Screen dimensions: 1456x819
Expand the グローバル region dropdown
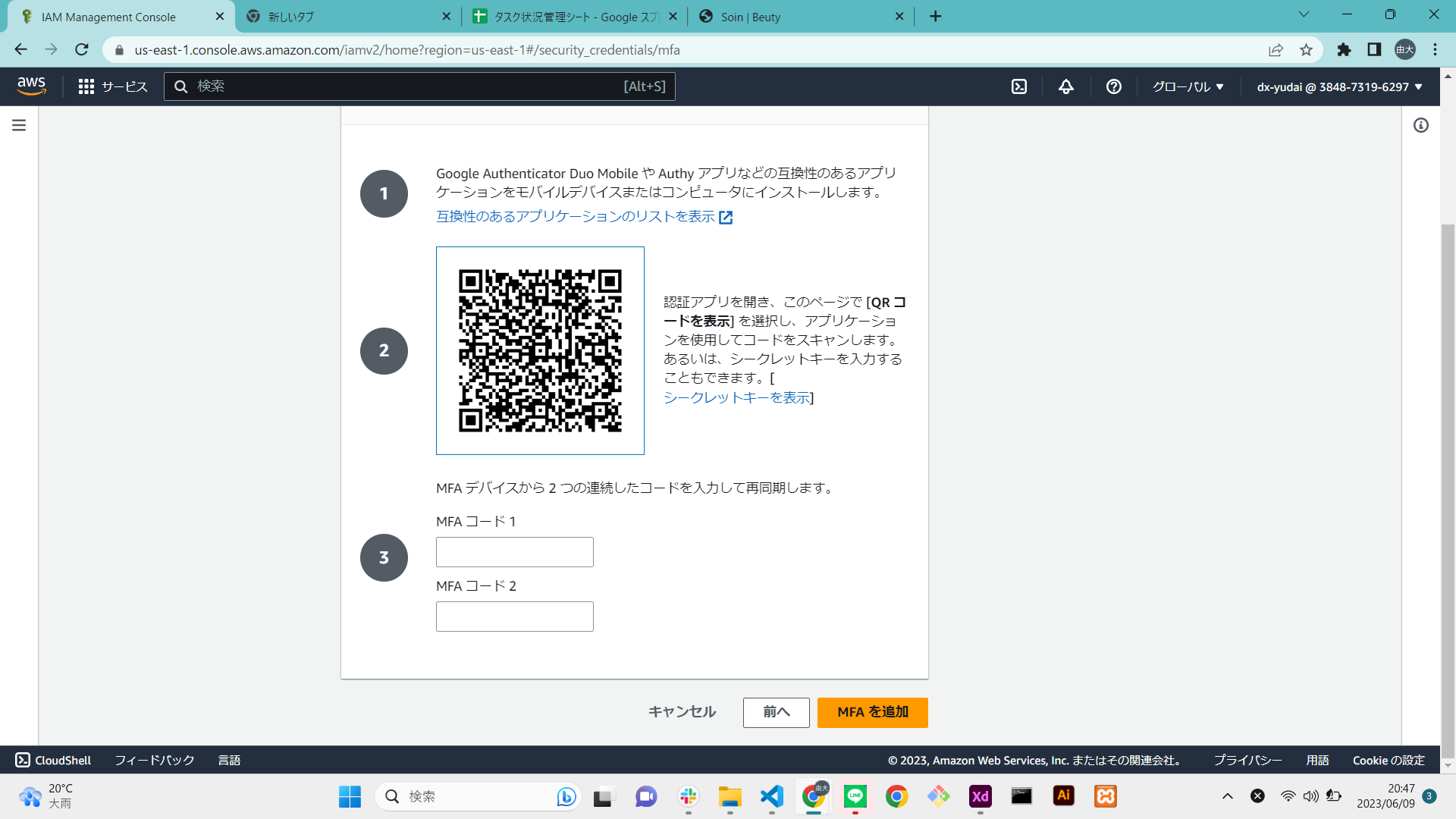tap(1188, 86)
